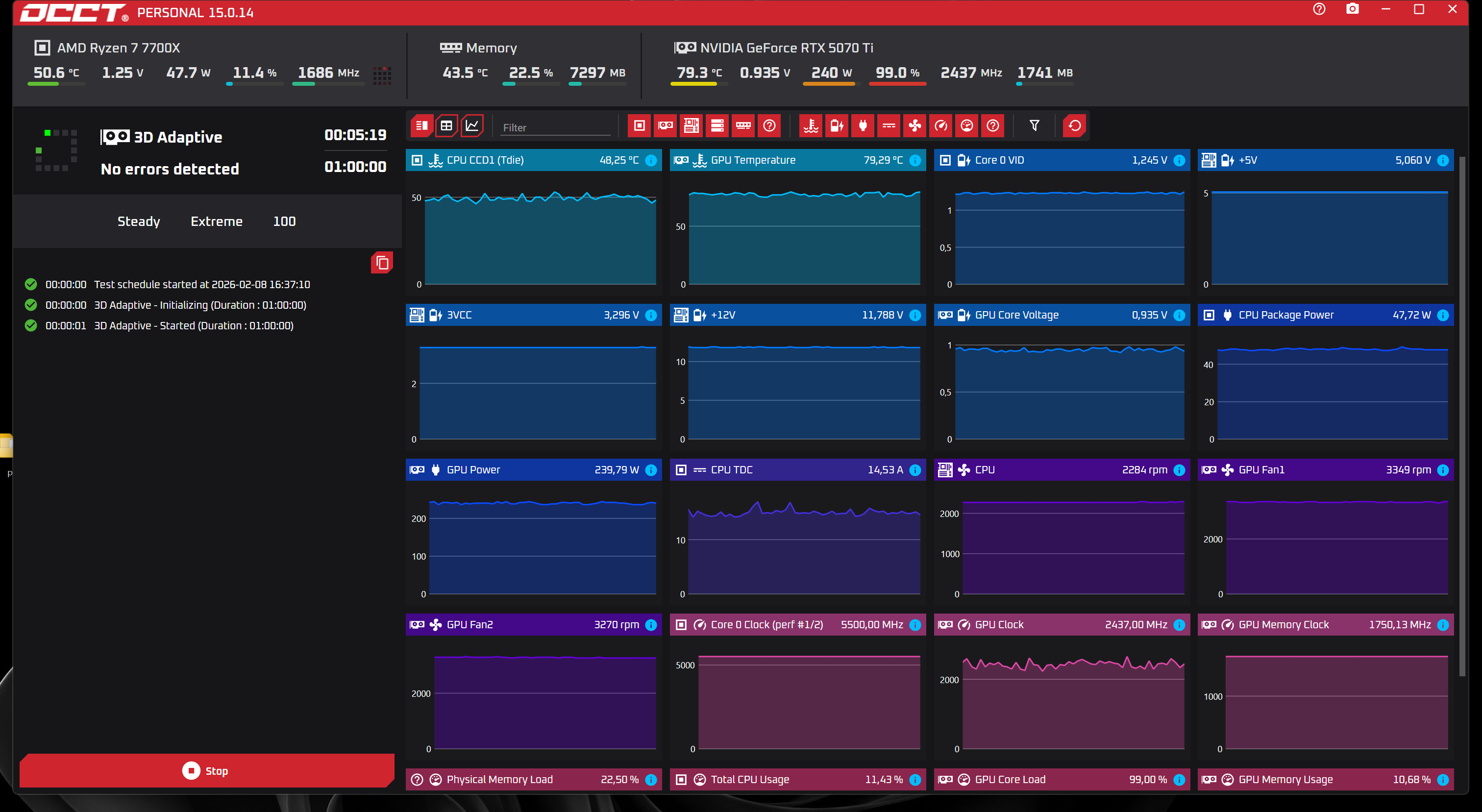The width and height of the screenshot is (1482, 812).
Task: Show info for GPU Fan2 sensor
Action: click(651, 624)
